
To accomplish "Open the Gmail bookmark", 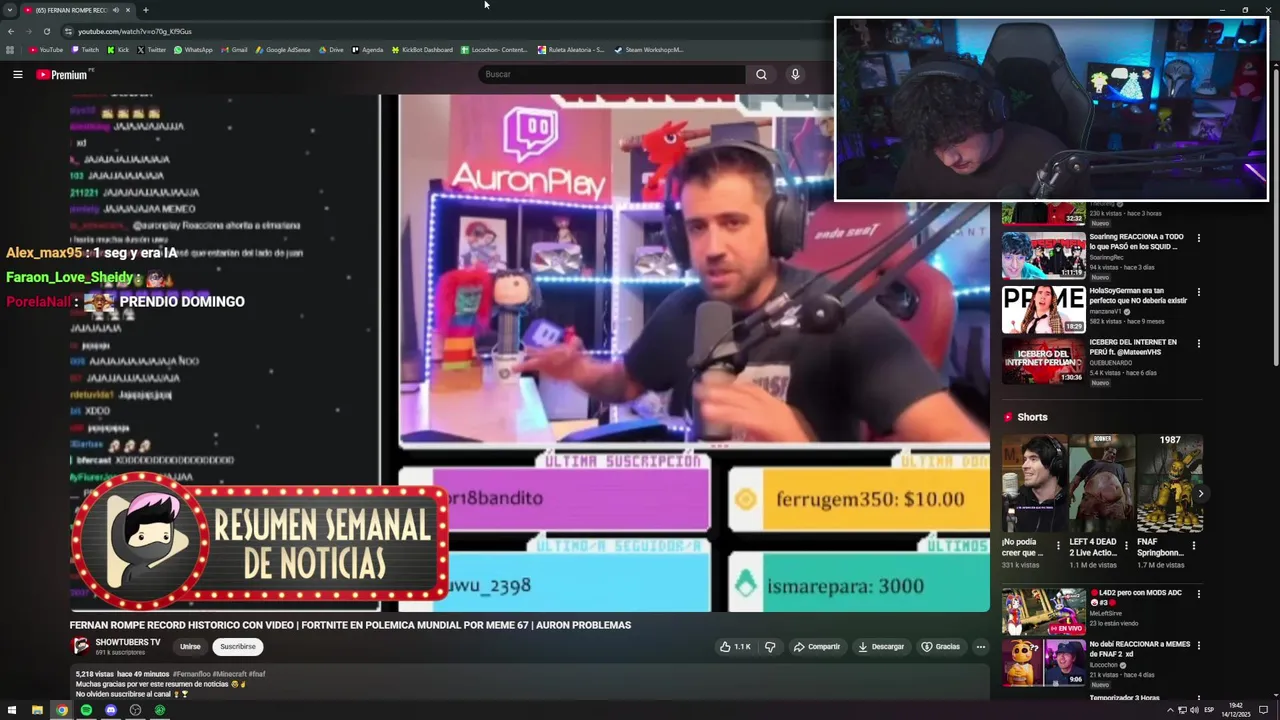I will coord(234,50).
